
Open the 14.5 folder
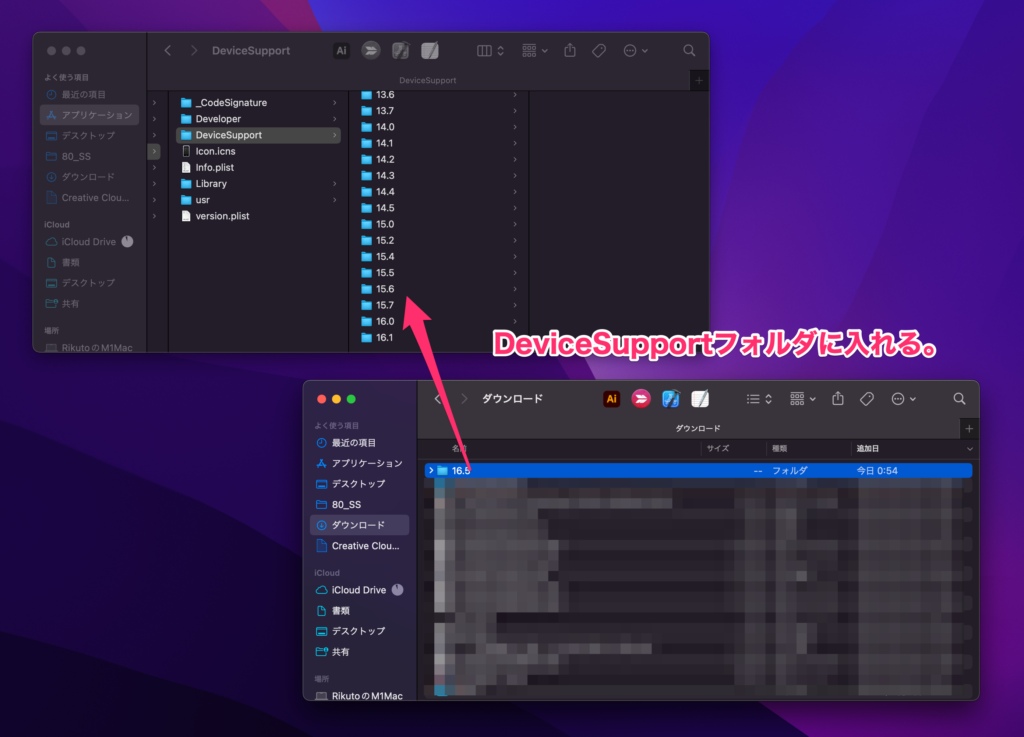[439, 208]
